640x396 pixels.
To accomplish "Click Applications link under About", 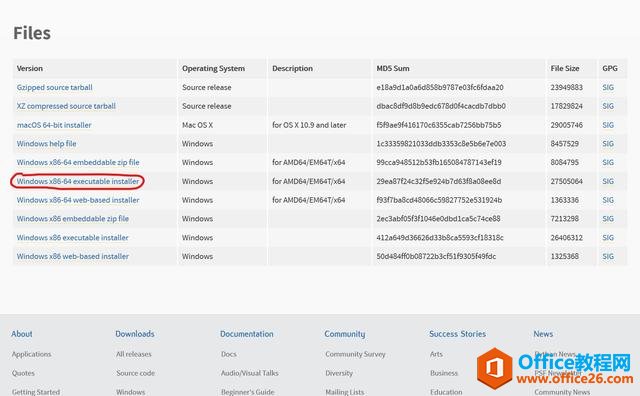I will point(31,354).
